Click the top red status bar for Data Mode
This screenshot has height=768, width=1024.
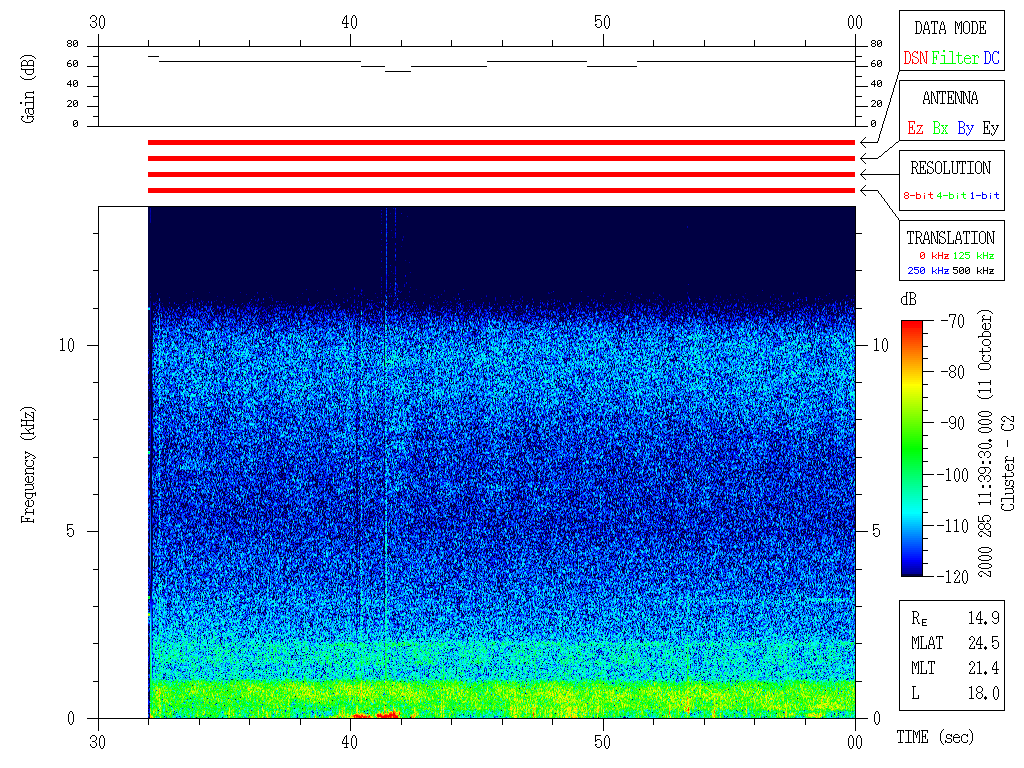[500, 143]
